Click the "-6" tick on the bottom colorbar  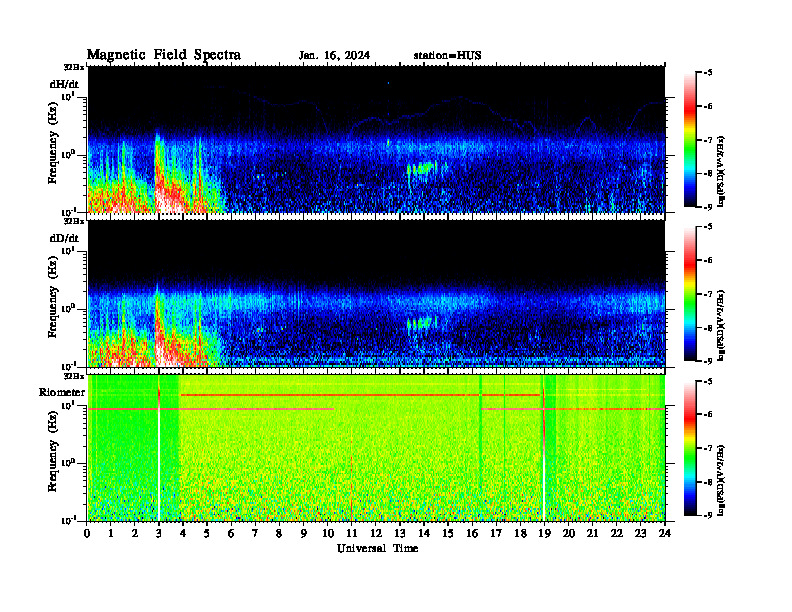point(708,414)
